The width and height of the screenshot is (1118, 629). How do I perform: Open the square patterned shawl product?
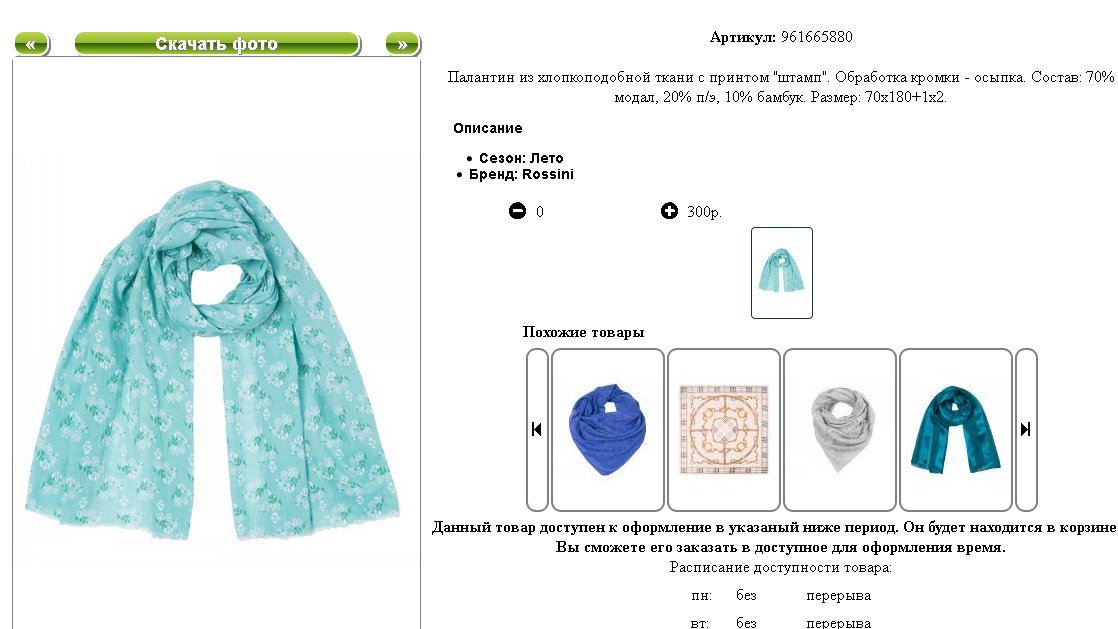[724, 429]
